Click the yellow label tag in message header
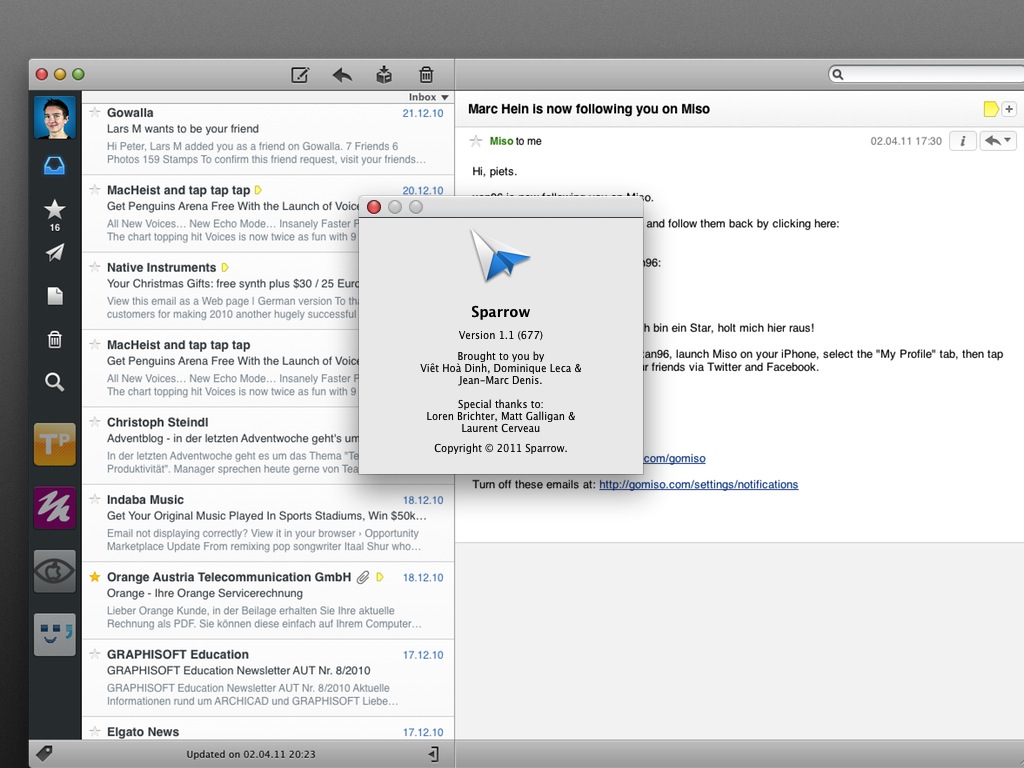This screenshot has width=1024, height=768. point(991,109)
